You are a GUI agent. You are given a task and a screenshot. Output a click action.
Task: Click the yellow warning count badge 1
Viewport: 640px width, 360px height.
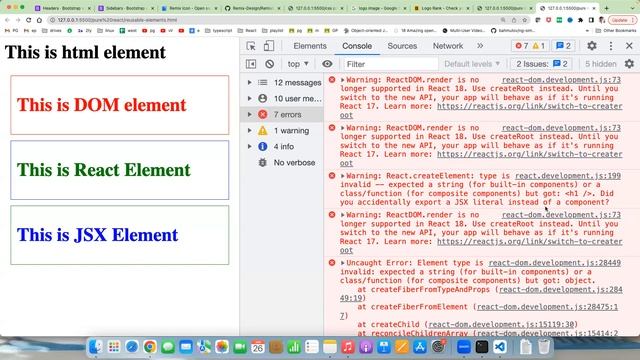coord(539,46)
